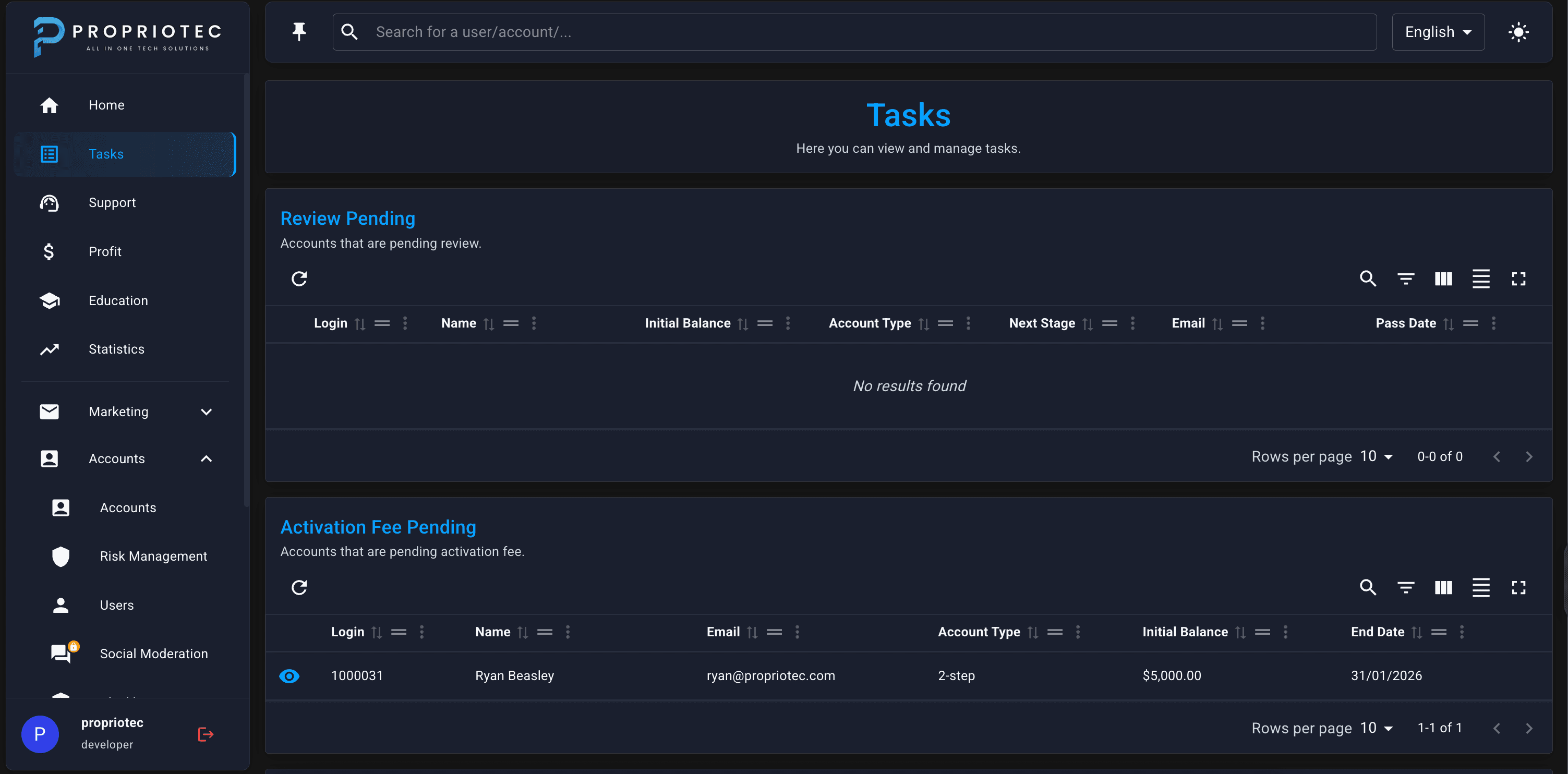Toggle filters in Activation Fee Pending toolbar

click(x=1405, y=588)
